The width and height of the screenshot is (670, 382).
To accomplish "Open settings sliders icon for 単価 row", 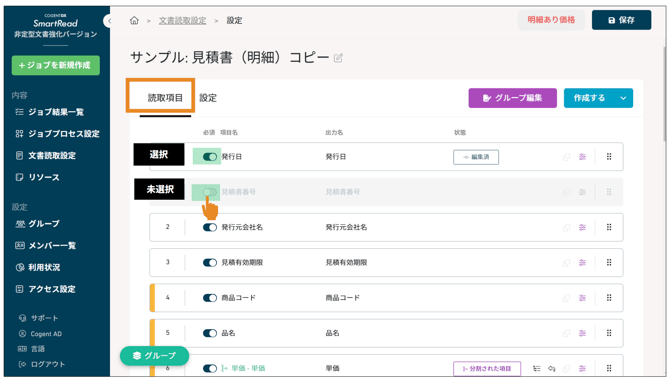I will (x=582, y=368).
